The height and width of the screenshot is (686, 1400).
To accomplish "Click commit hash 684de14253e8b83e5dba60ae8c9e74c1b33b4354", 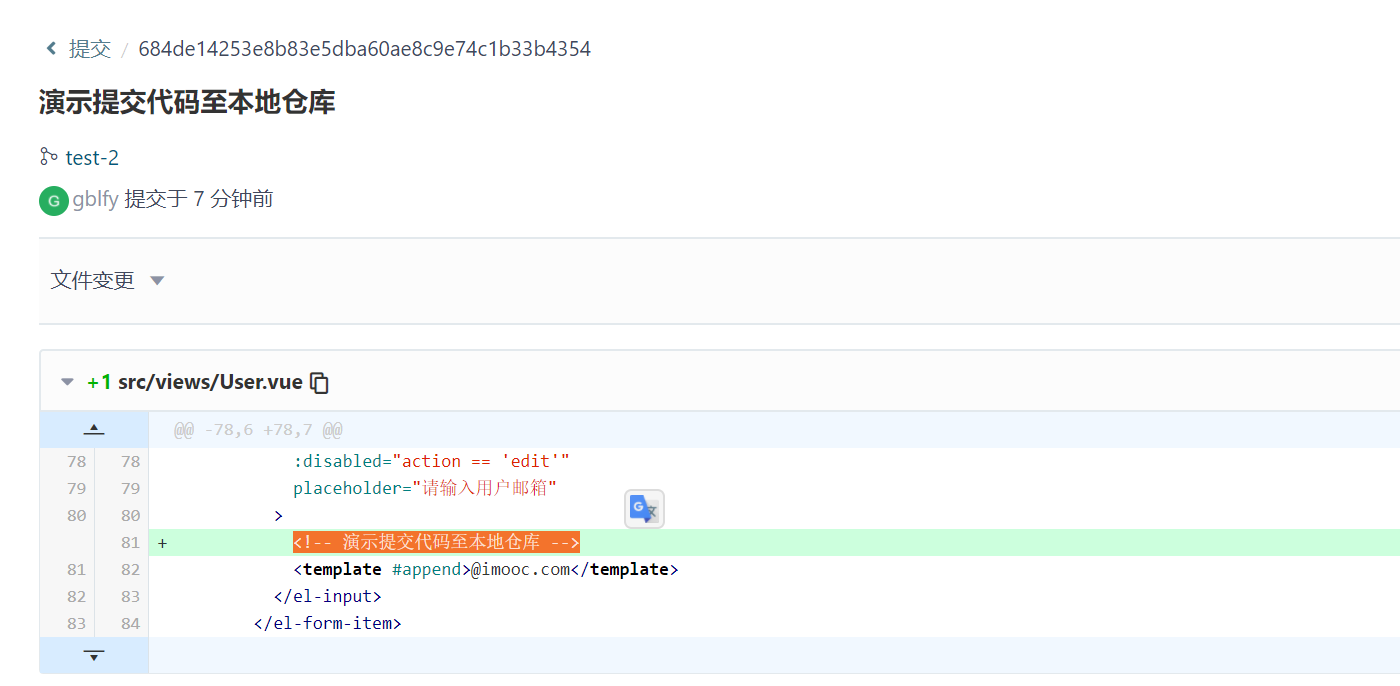I will click(x=364, y=49).
